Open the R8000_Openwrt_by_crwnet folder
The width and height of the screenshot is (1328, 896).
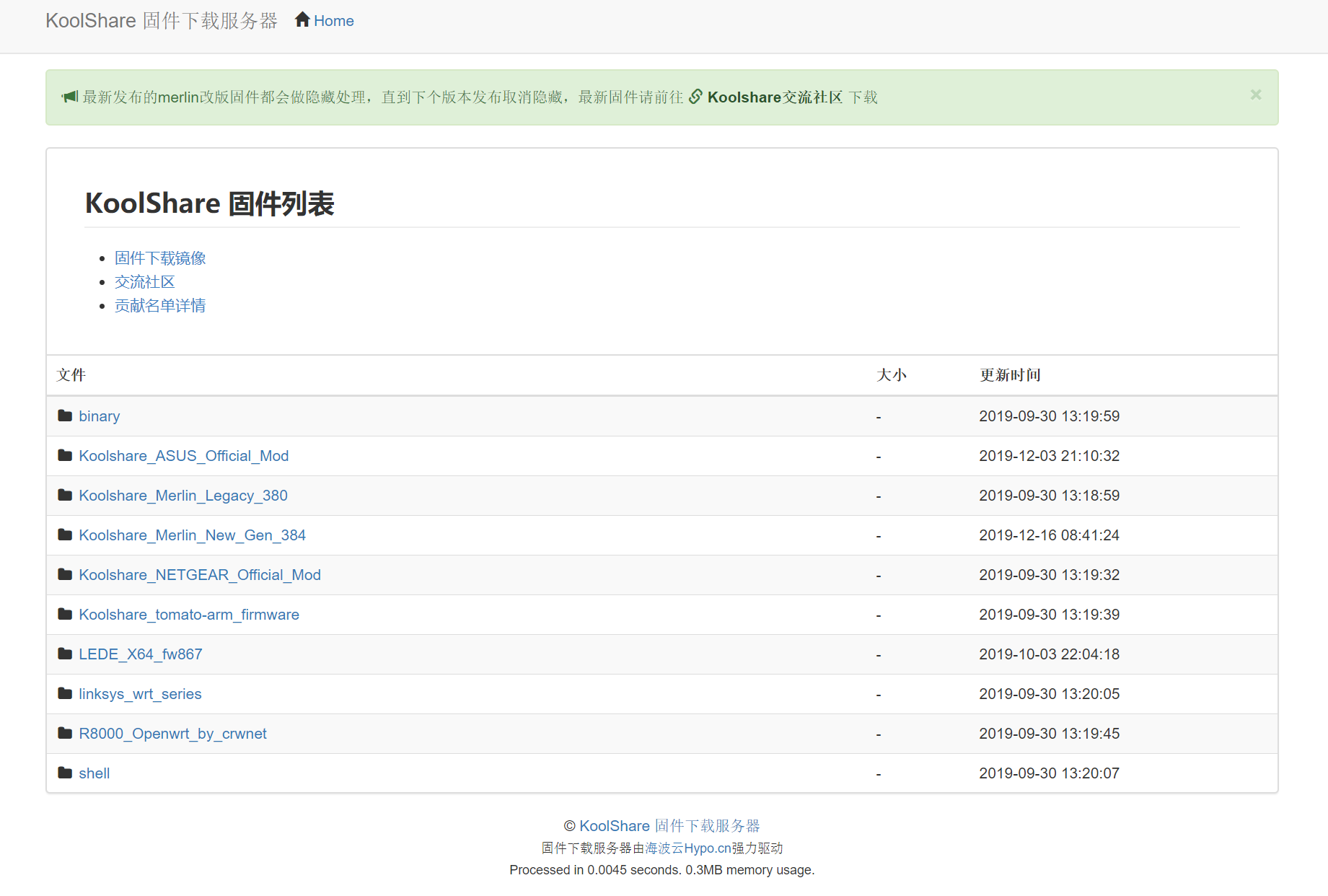point(172,733)
